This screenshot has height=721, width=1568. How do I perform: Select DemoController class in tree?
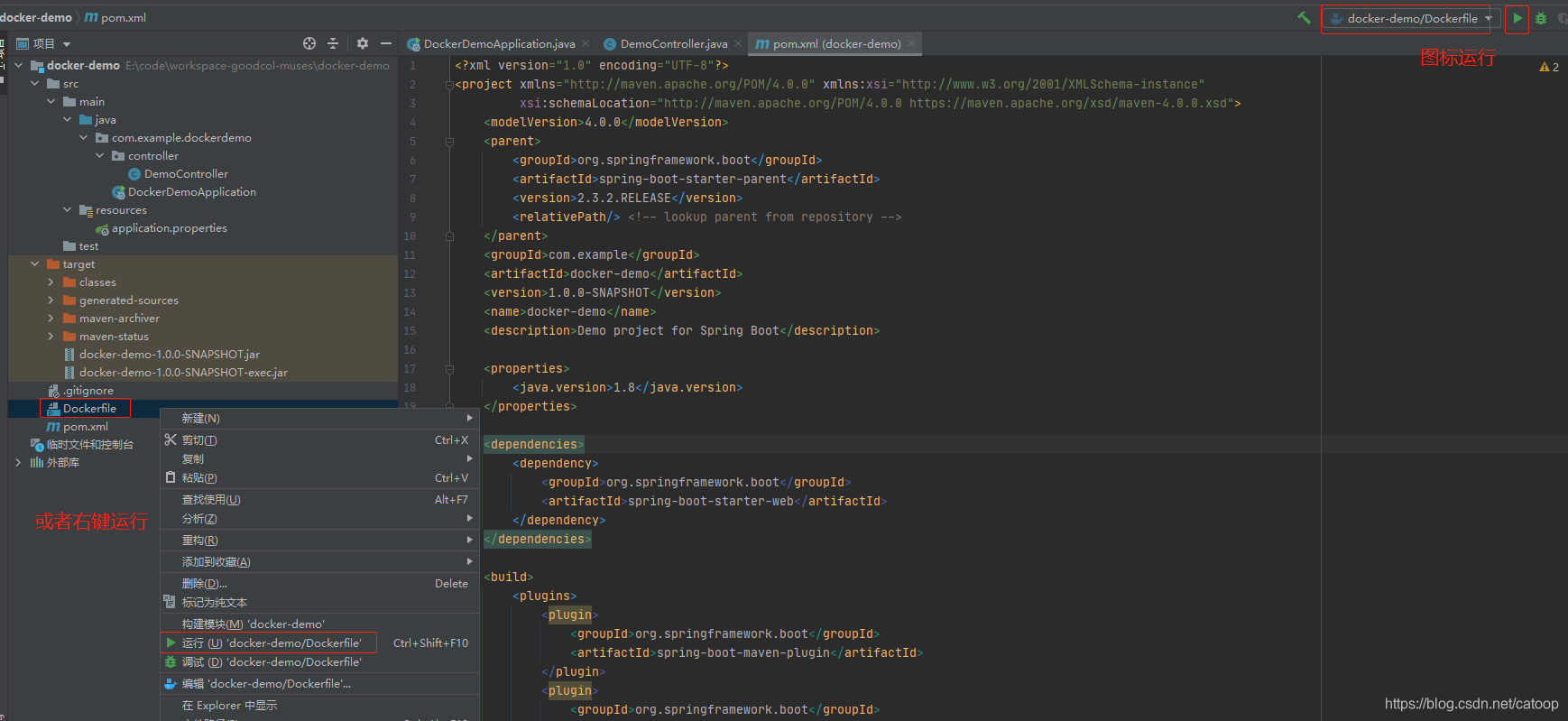click(186, 173)
